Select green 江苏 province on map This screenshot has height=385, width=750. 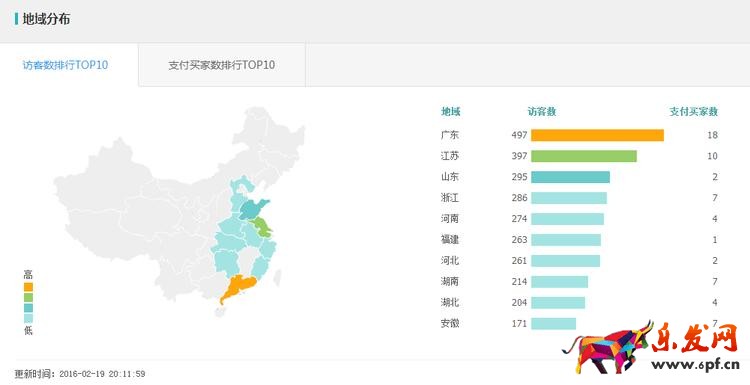[x=262, y=227]
